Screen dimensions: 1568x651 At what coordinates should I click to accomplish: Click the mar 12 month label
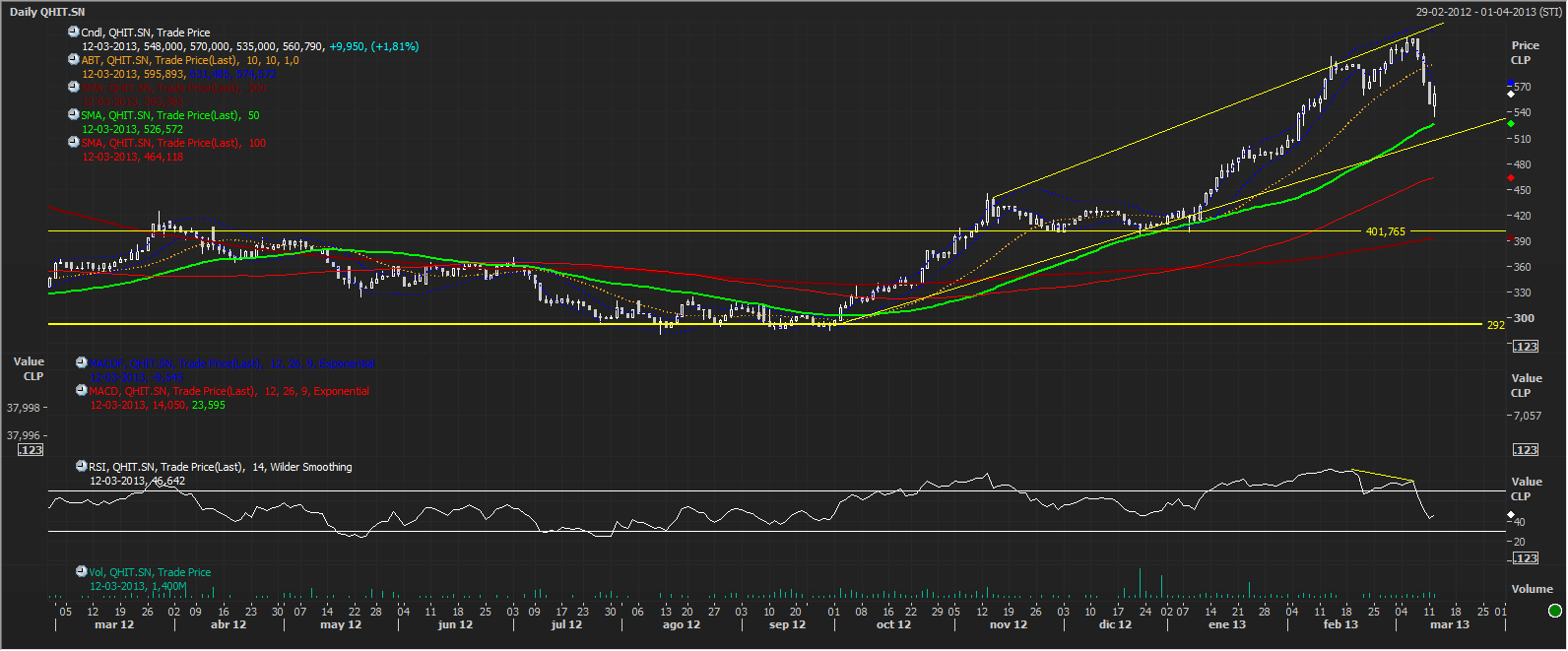pyautogui.click(x=114, y=624)
